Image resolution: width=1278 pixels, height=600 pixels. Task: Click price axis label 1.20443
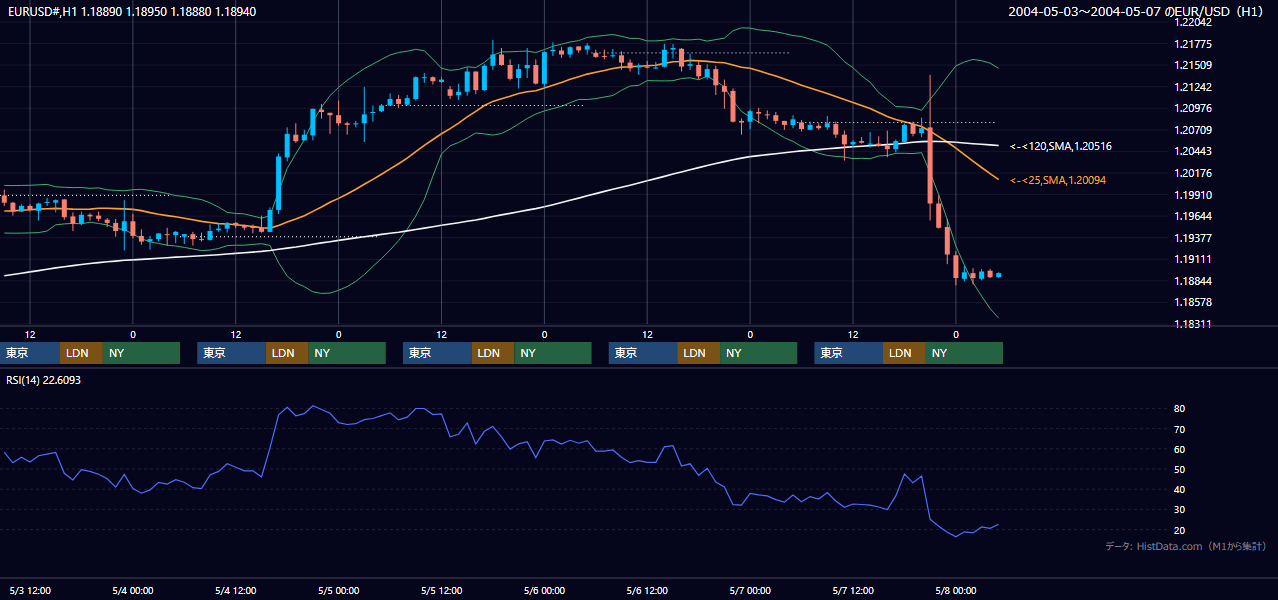(x=1193, y=151)
